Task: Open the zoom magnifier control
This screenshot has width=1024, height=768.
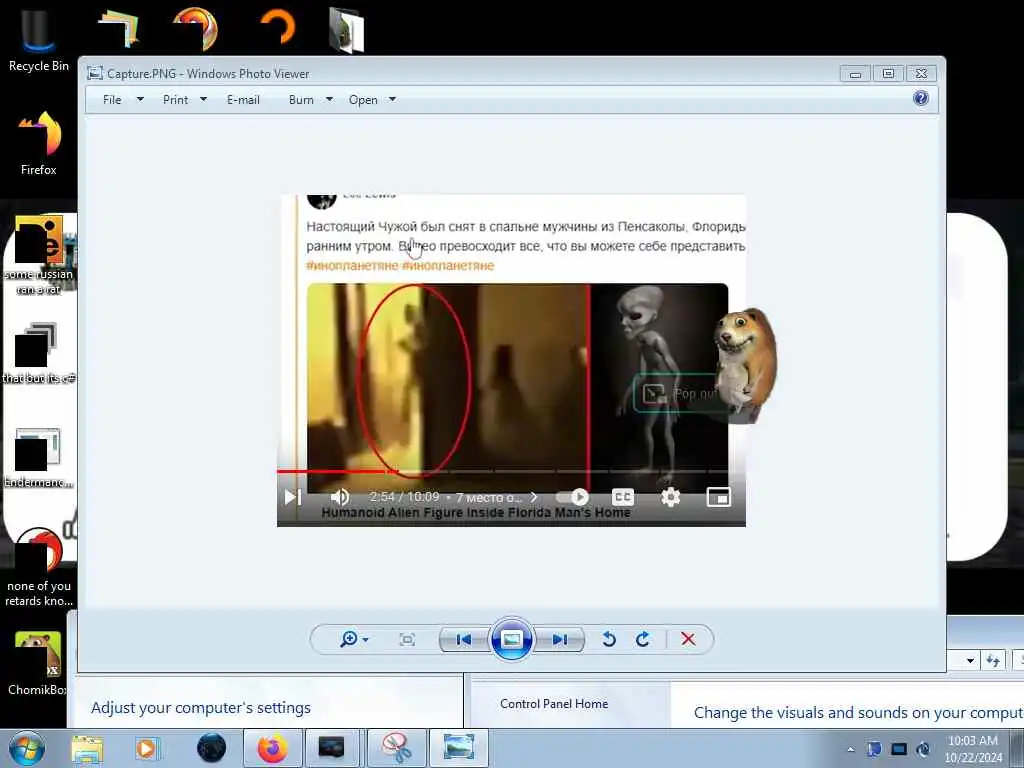Action: pyautogui.click(x=349, y=639)
